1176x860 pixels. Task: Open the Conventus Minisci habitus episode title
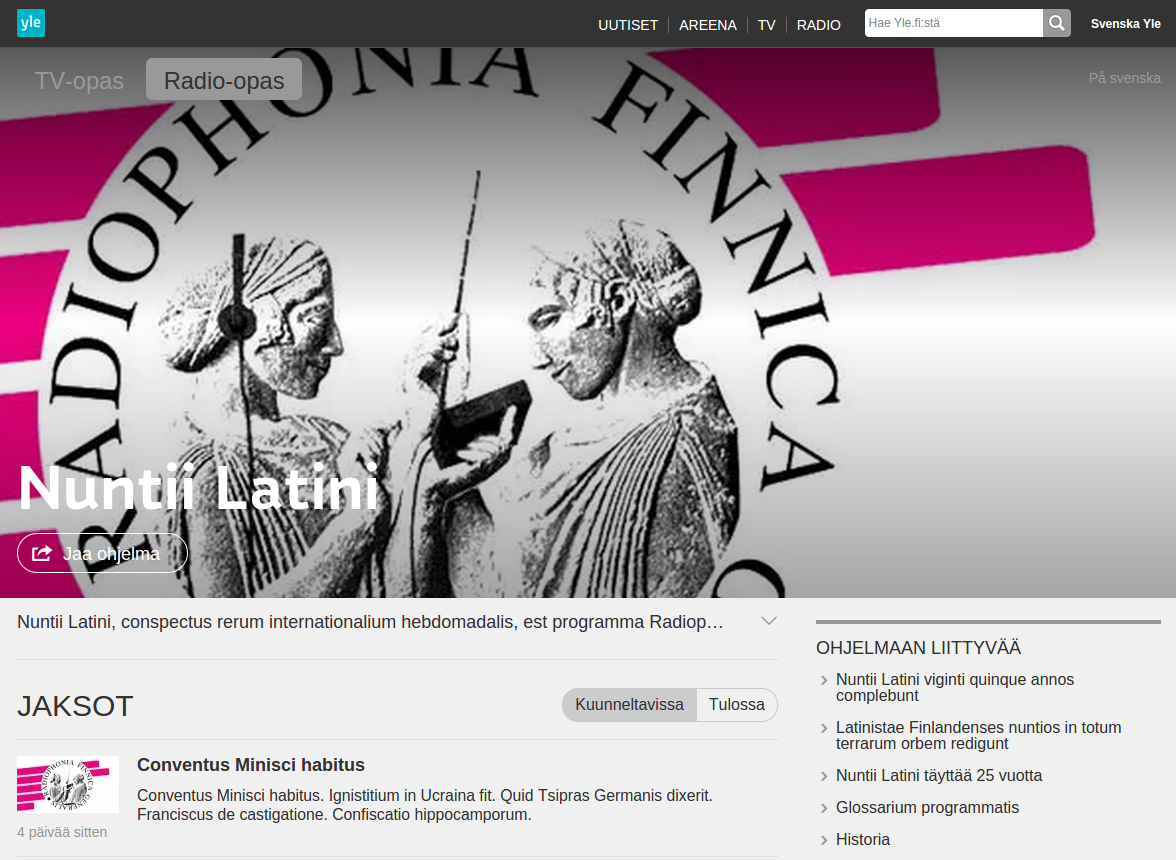tap(250, 765)
